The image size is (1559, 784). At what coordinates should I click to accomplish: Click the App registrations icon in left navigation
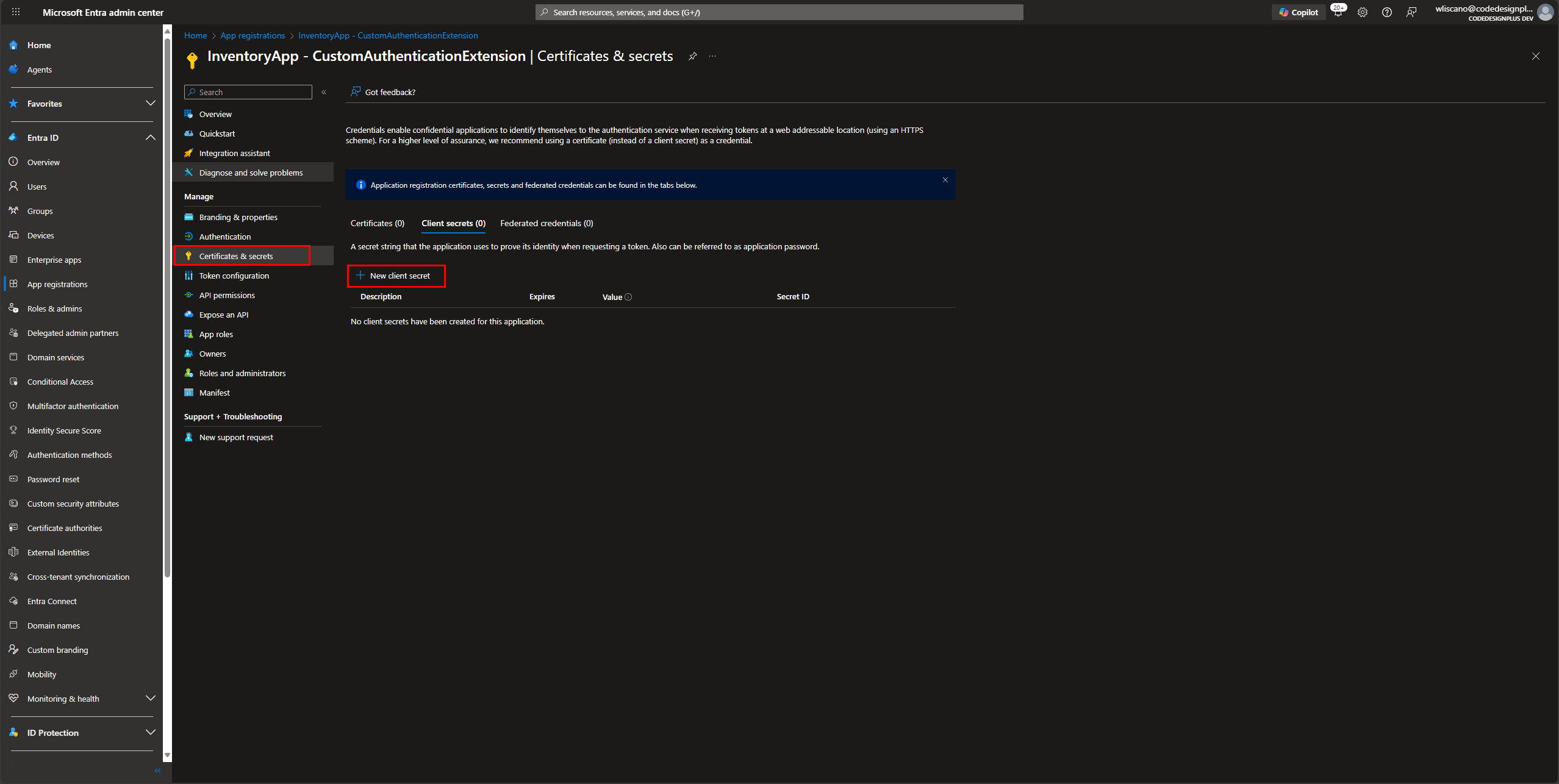13,283
